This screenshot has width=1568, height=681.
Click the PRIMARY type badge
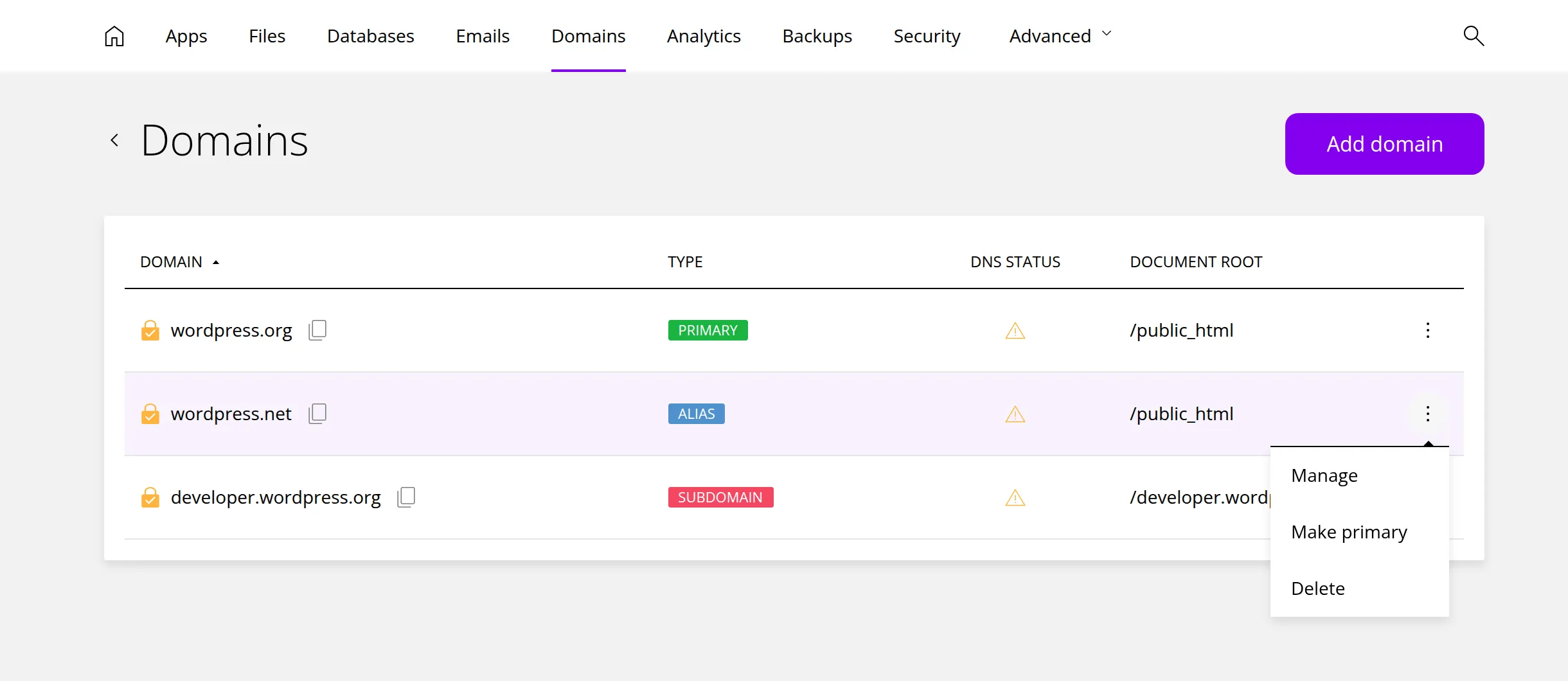708,330
